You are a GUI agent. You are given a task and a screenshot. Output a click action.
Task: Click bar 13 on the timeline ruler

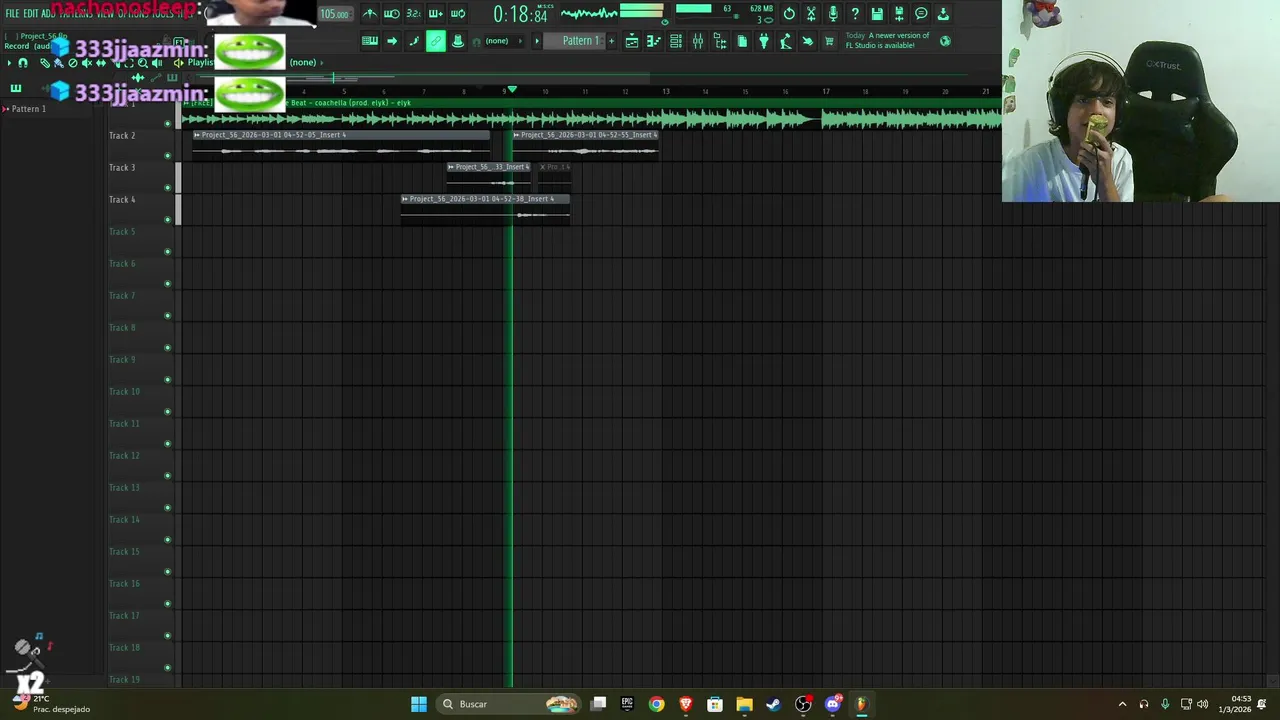pyautogui.click(x=665, y=91)
